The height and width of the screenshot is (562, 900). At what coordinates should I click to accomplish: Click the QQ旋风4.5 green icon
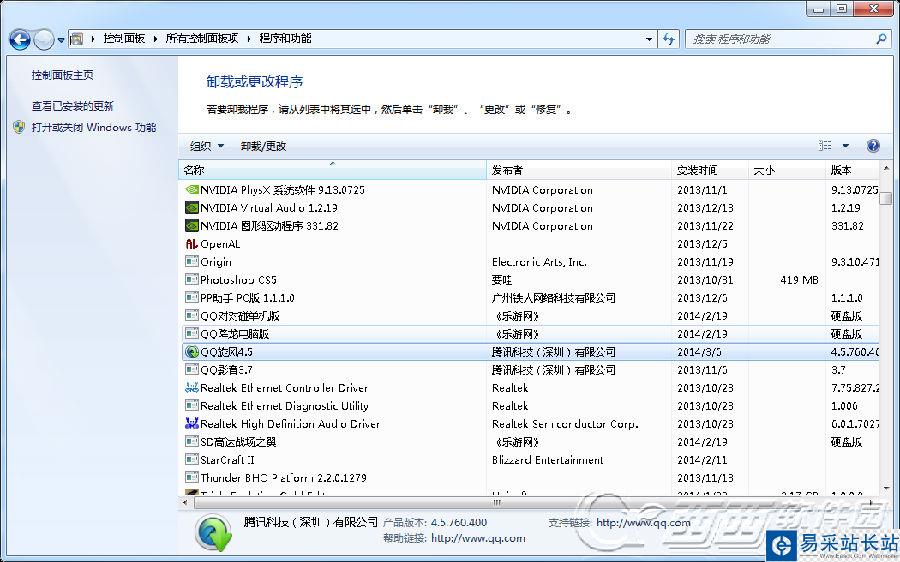pyautogui.click(x=192, y=351)
